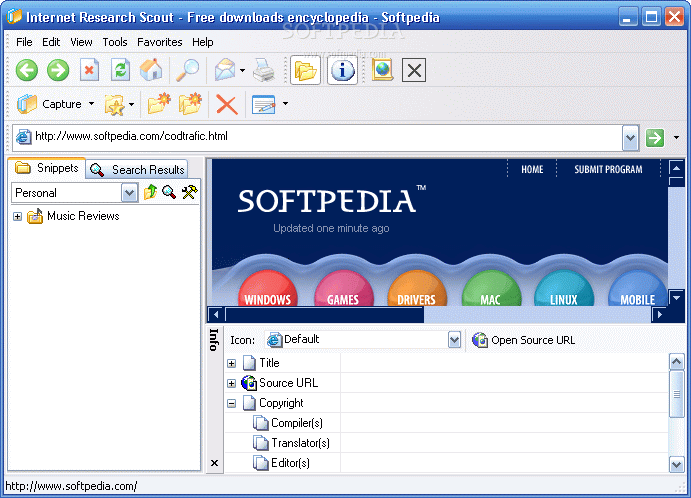Screen dimensions: 691x498
Task: Click the MAC category ball
Action: [x=491, y=290]
